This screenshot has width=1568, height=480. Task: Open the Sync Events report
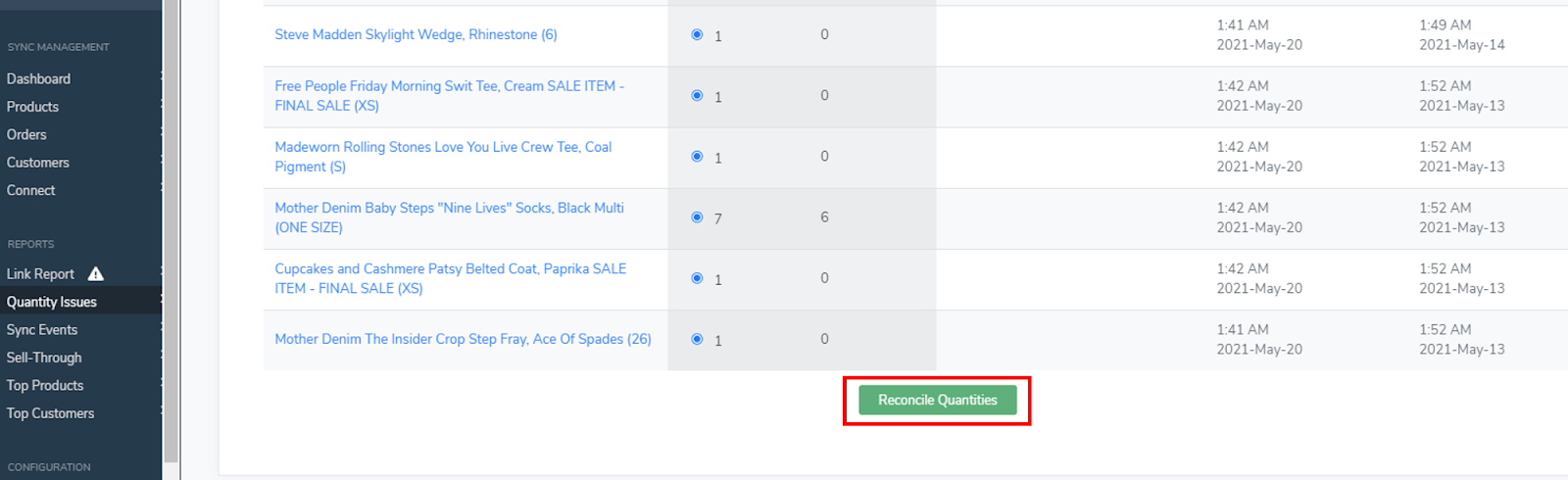click(x=42, y=330)
